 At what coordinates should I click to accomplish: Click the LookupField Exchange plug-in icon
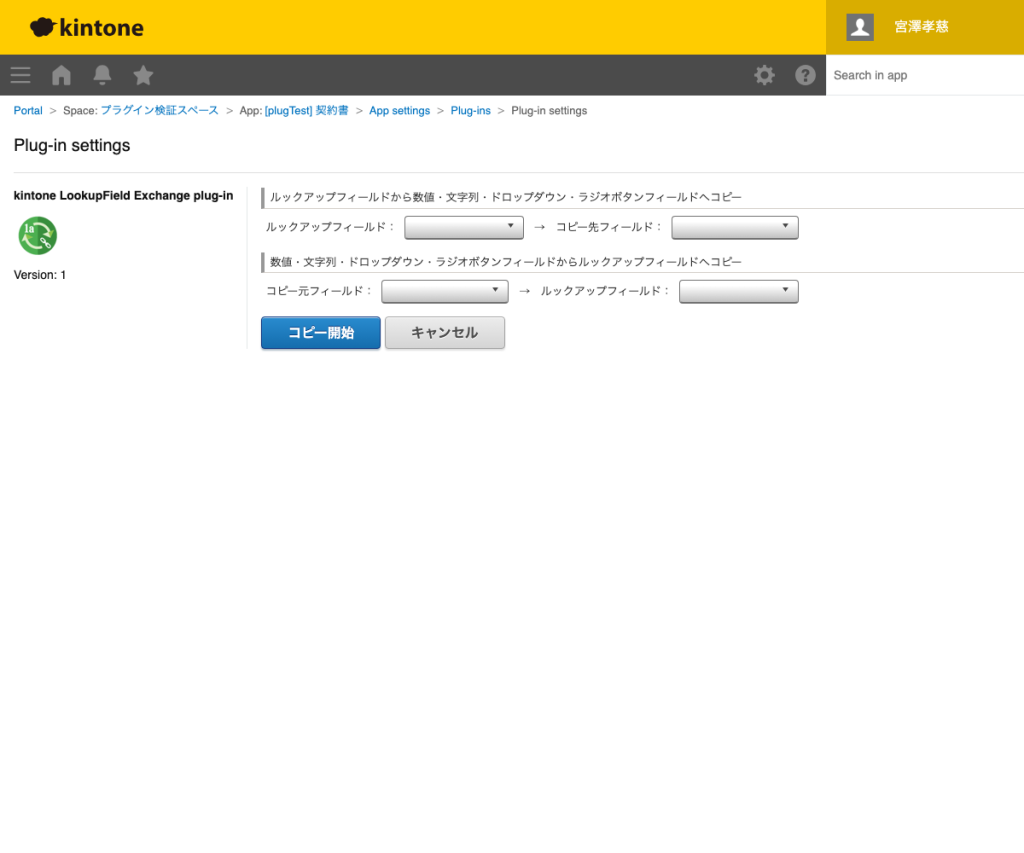pos(37,236)
